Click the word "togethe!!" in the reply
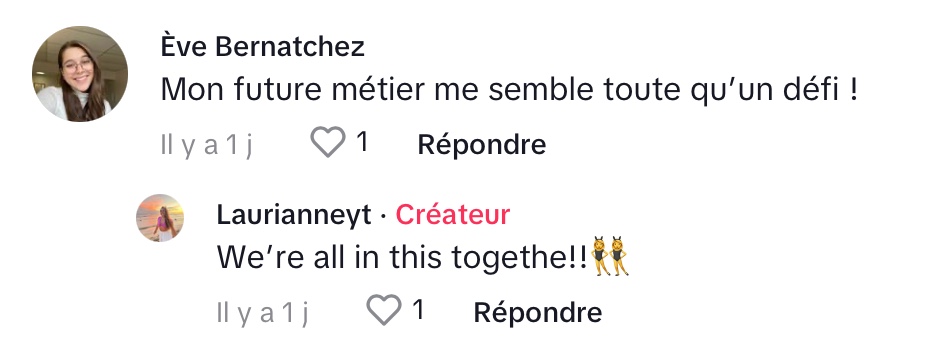This screenshot has height=360, width=948. [x=519, y=259]
